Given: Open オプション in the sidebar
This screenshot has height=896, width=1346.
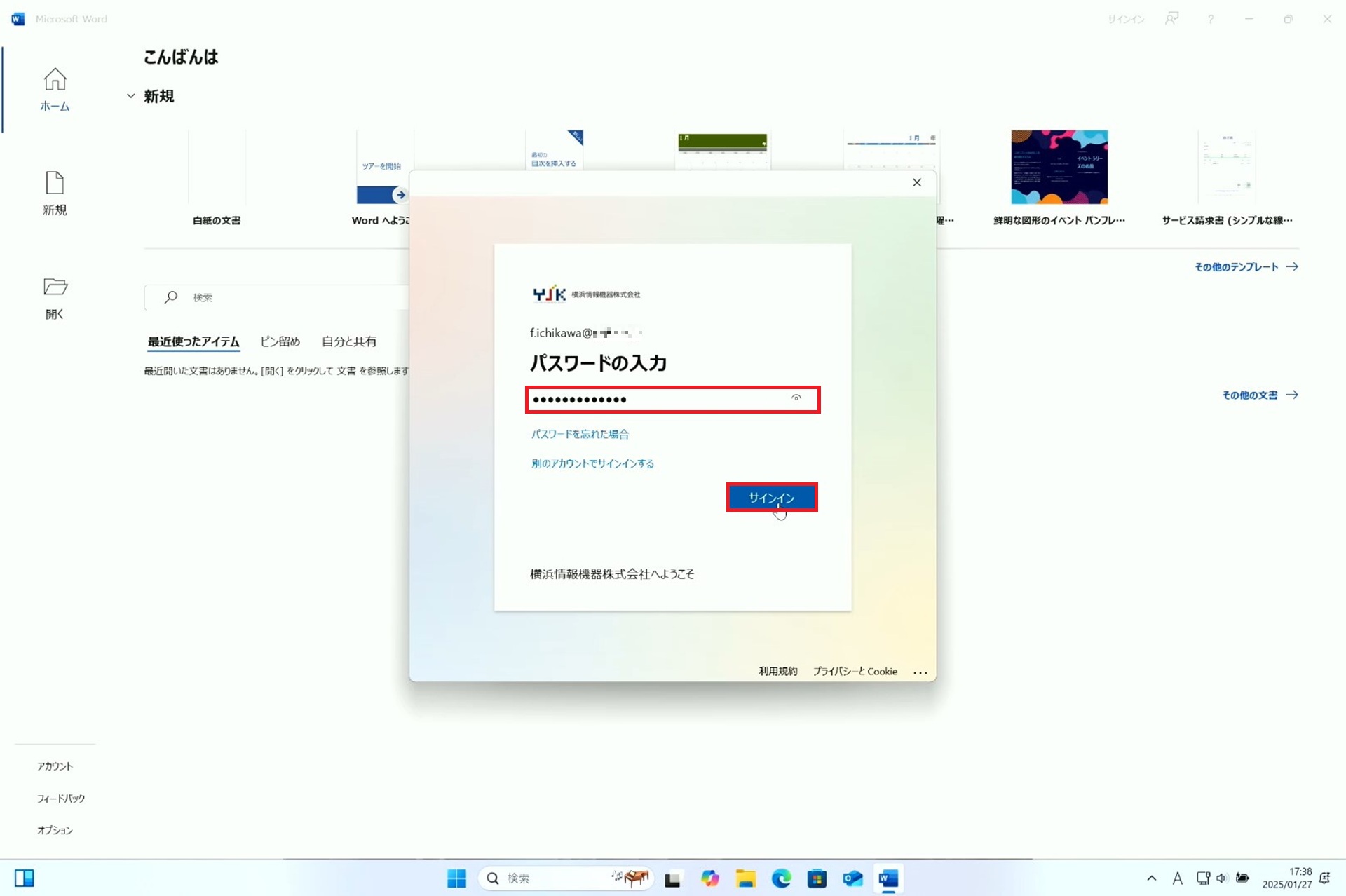Looking at the screenshot, I should pyautogui.click(x=55, y=830).
